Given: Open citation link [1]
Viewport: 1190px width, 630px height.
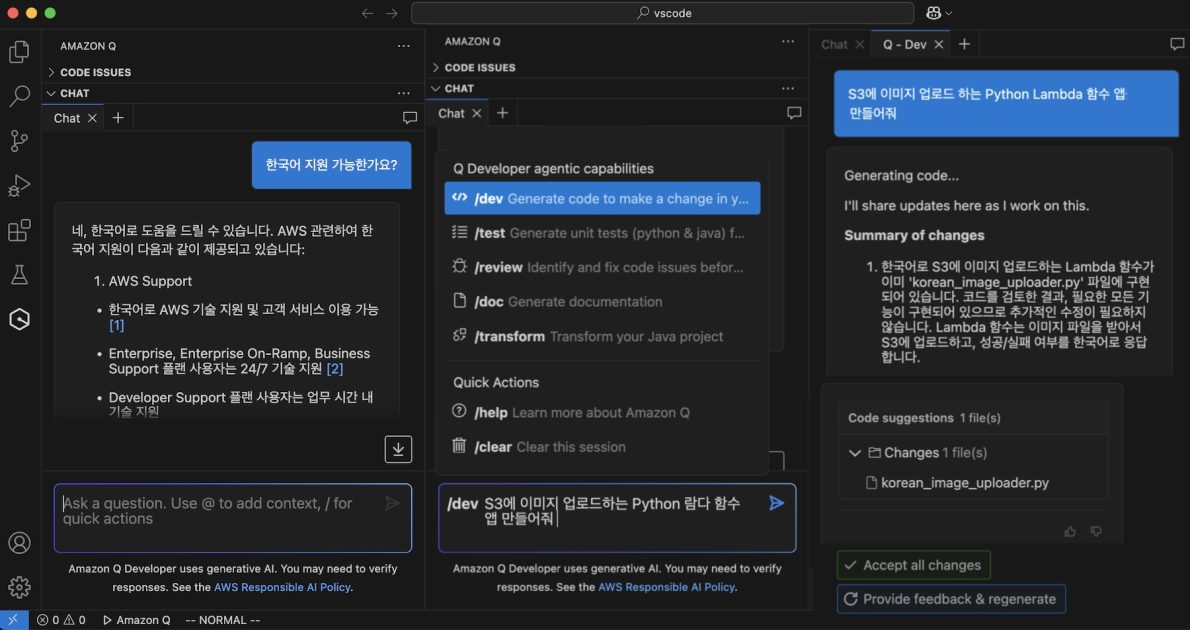Looking at the screenshot, I should 116,325.
